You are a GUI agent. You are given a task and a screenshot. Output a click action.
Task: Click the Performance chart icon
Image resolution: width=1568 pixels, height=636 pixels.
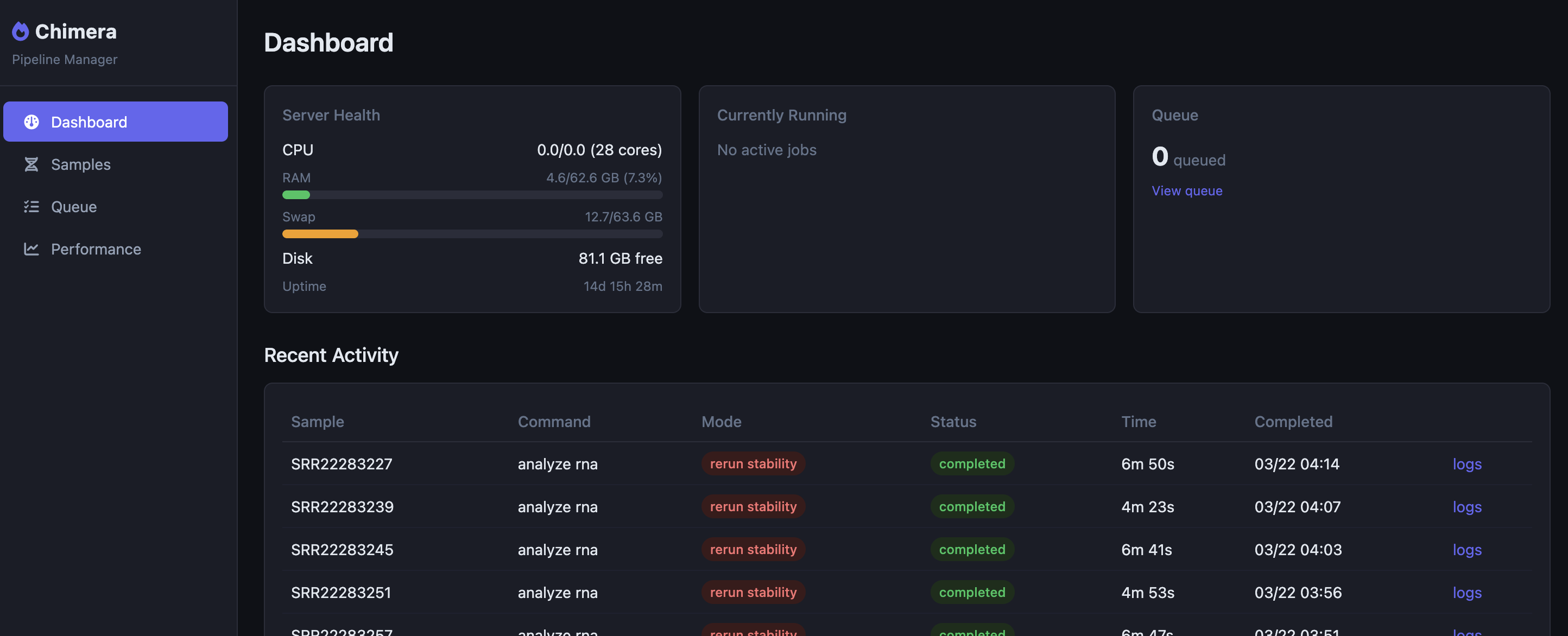click(31, 249)
